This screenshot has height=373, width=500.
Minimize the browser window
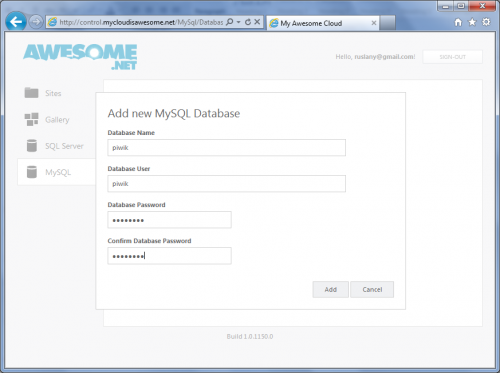click(445, 6)
